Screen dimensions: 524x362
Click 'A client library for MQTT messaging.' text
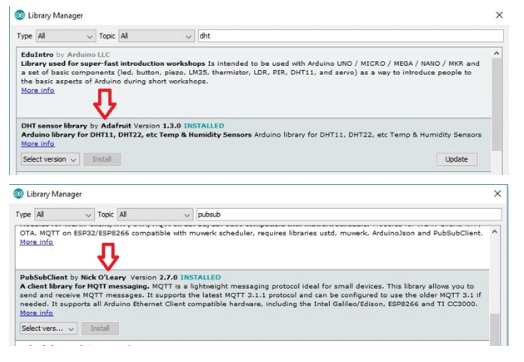[x=85, y=286]
